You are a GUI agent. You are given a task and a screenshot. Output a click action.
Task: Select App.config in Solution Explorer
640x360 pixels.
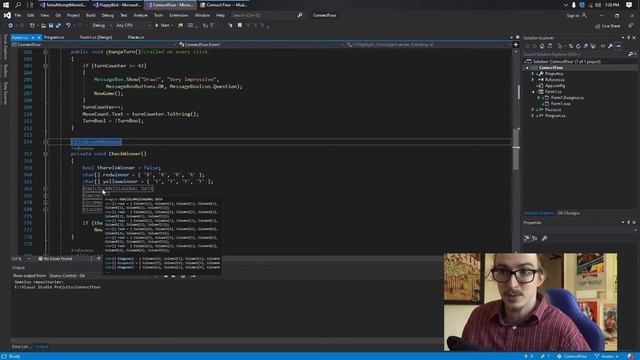(555, 86)
